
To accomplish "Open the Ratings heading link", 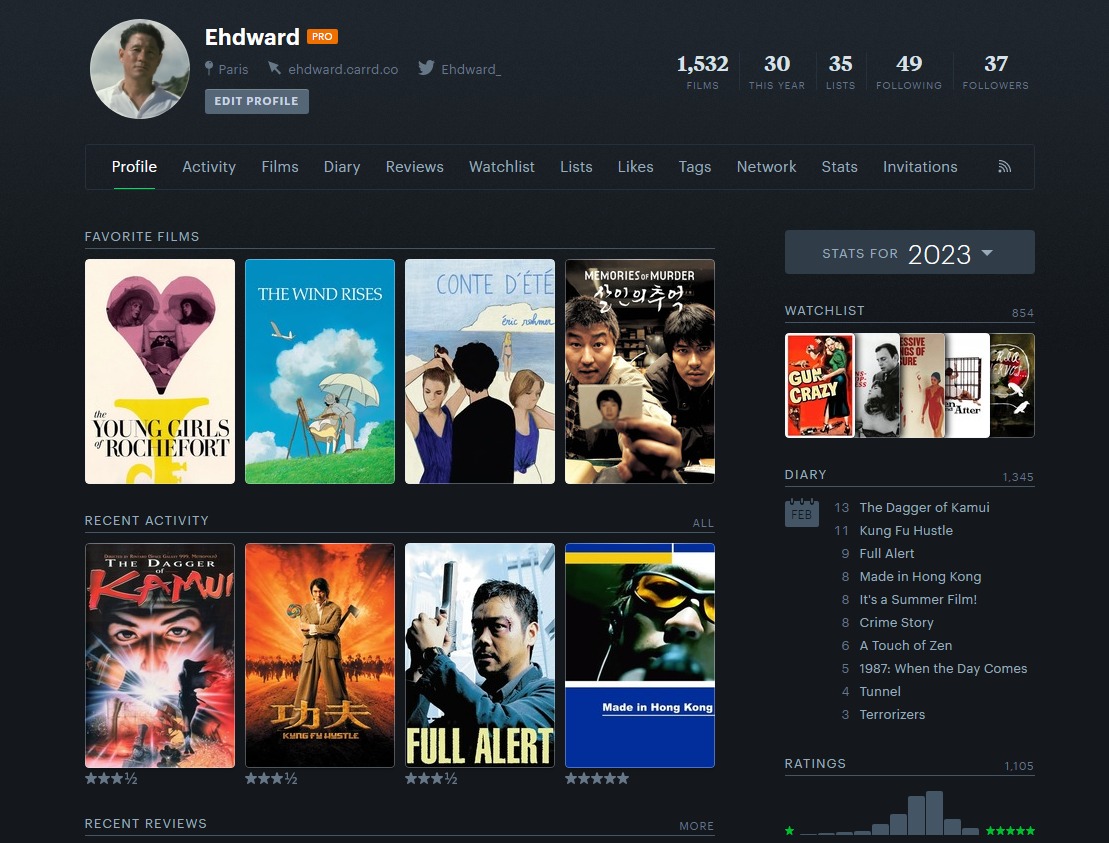I will (815, 764).
